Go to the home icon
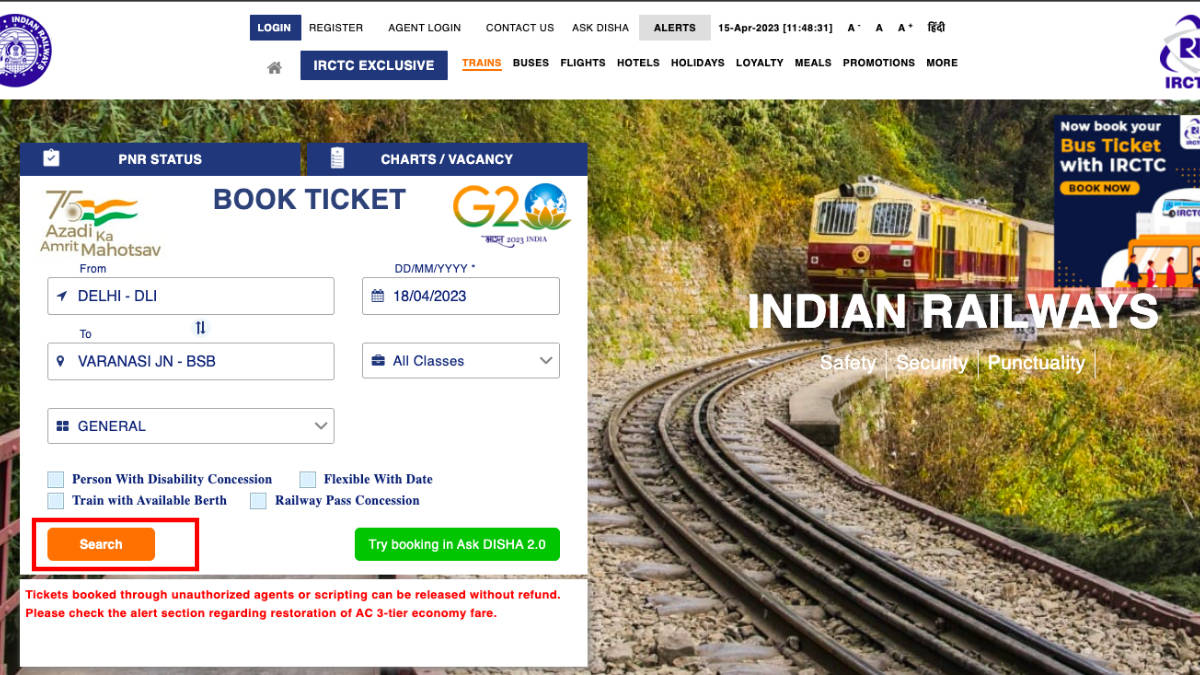Screen dimensions: 1200x675 [x=274, y=67]
